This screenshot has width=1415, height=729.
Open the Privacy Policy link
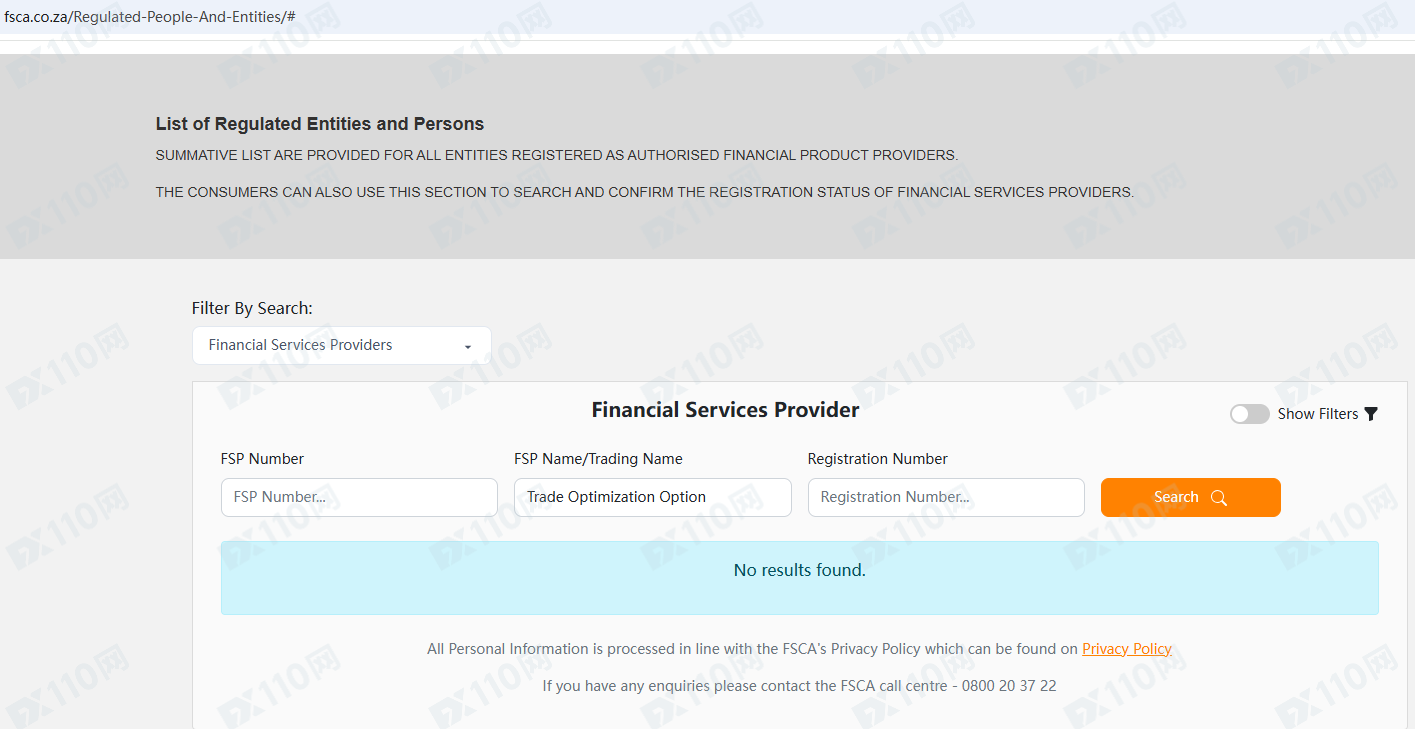point(1126,649)
